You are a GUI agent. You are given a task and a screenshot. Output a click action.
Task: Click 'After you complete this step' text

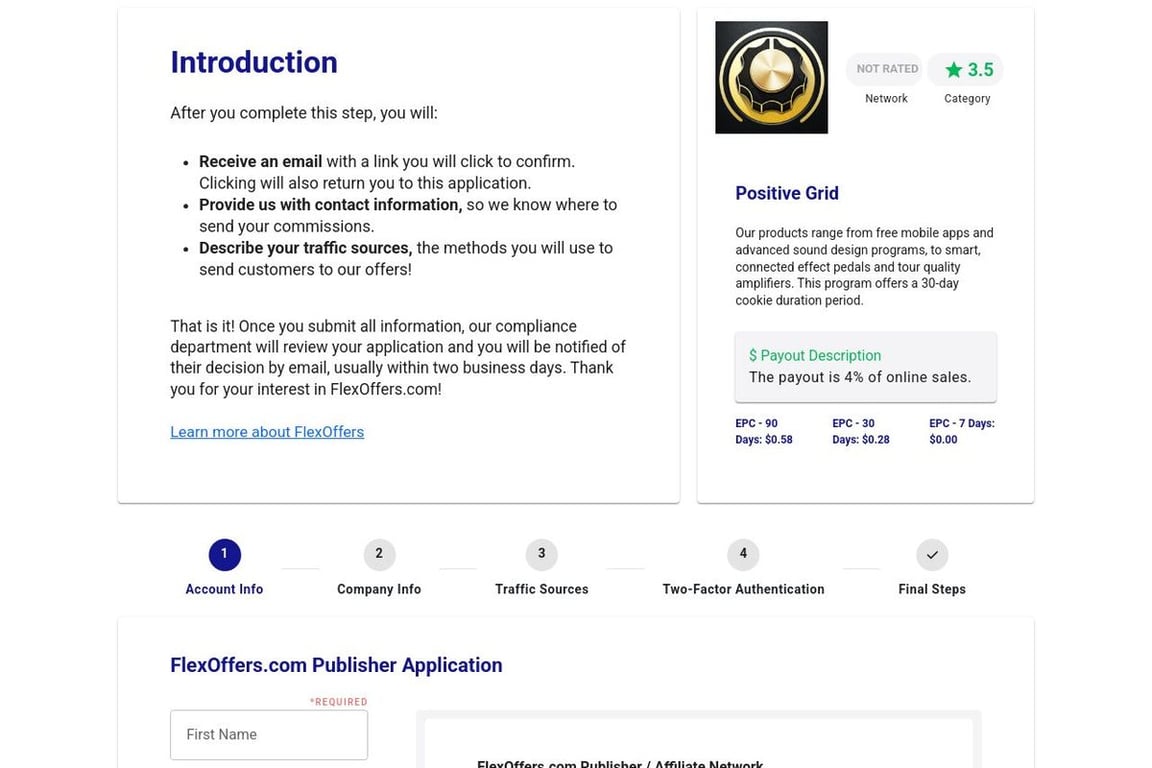[303, 113]
